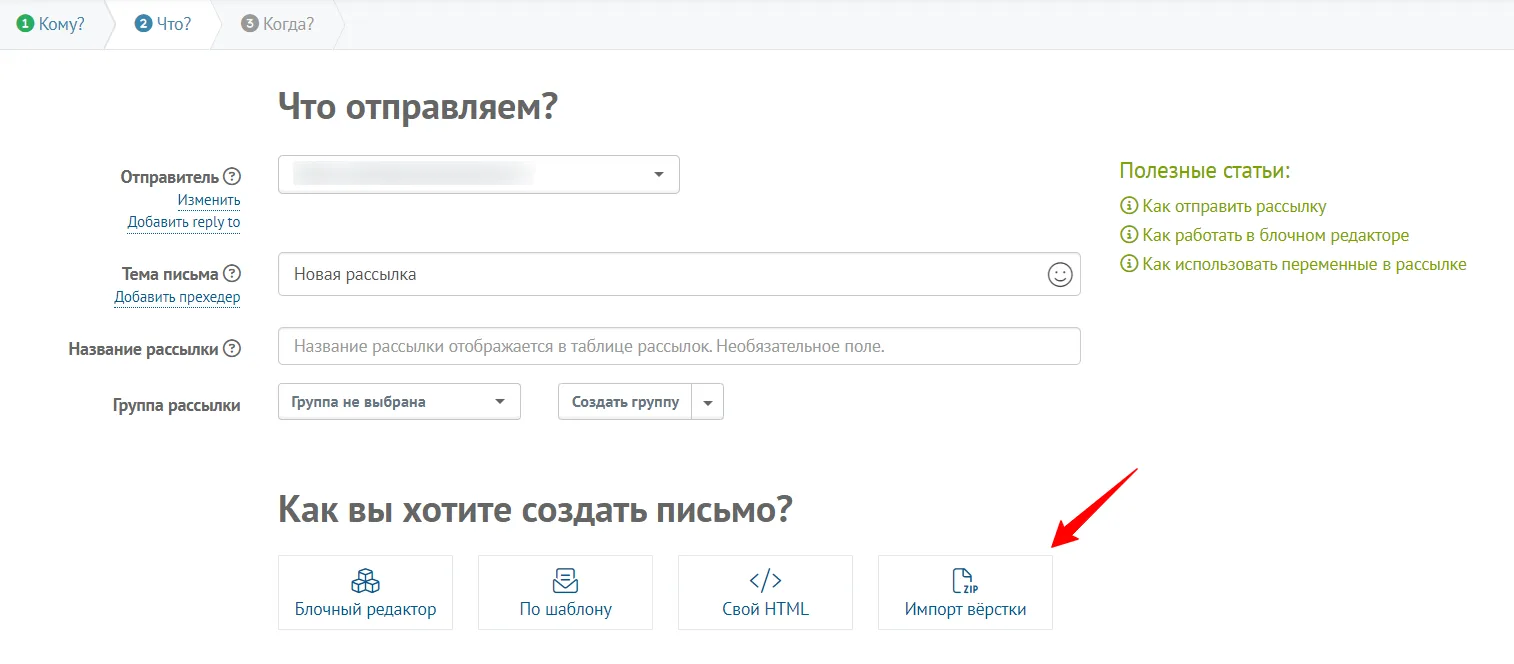Expand Группа не выбрана dropdown

(399, 402)
